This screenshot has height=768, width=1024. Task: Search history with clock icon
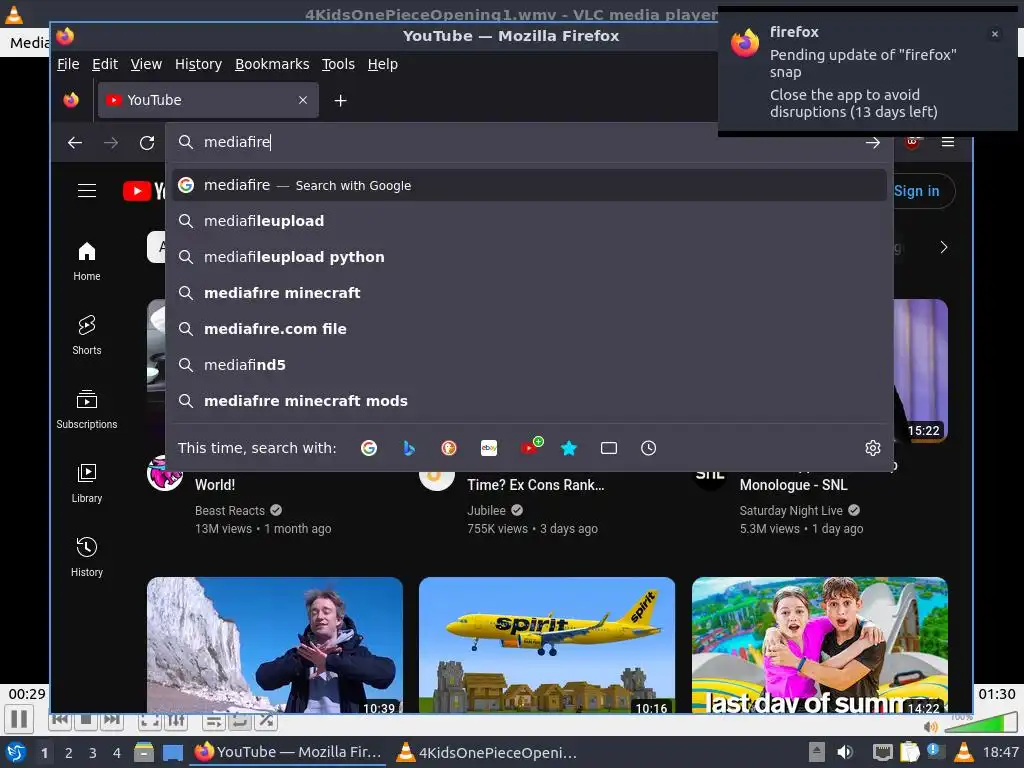click(x=648, y=448)
